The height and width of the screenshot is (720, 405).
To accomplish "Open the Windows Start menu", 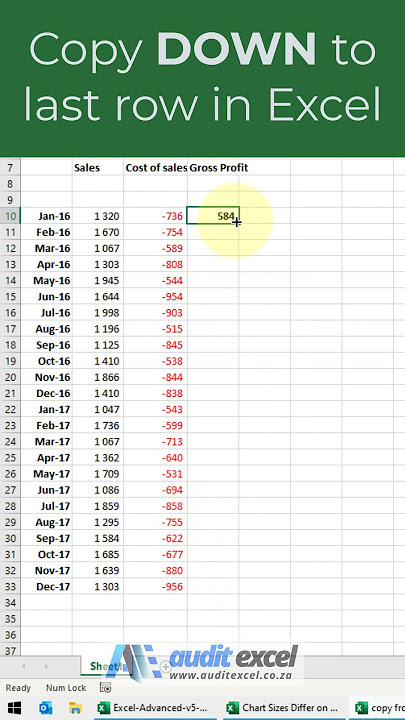I will (14, 708).
